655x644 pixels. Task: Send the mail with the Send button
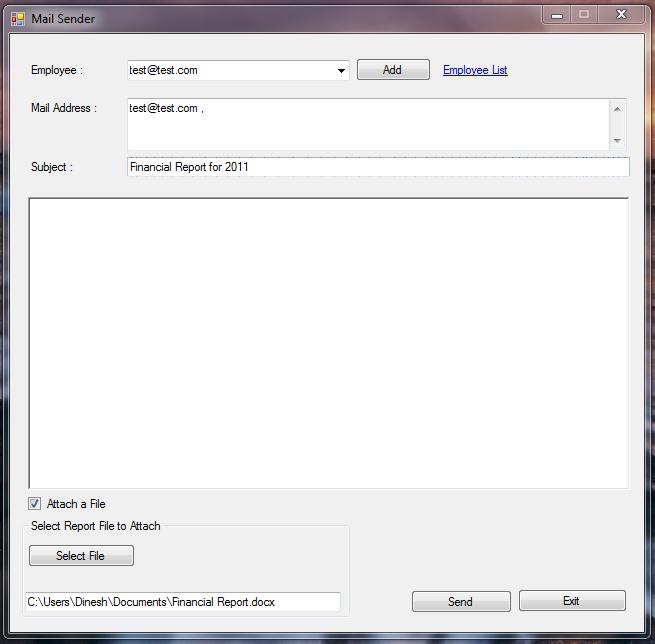click(x=461, y=601)
